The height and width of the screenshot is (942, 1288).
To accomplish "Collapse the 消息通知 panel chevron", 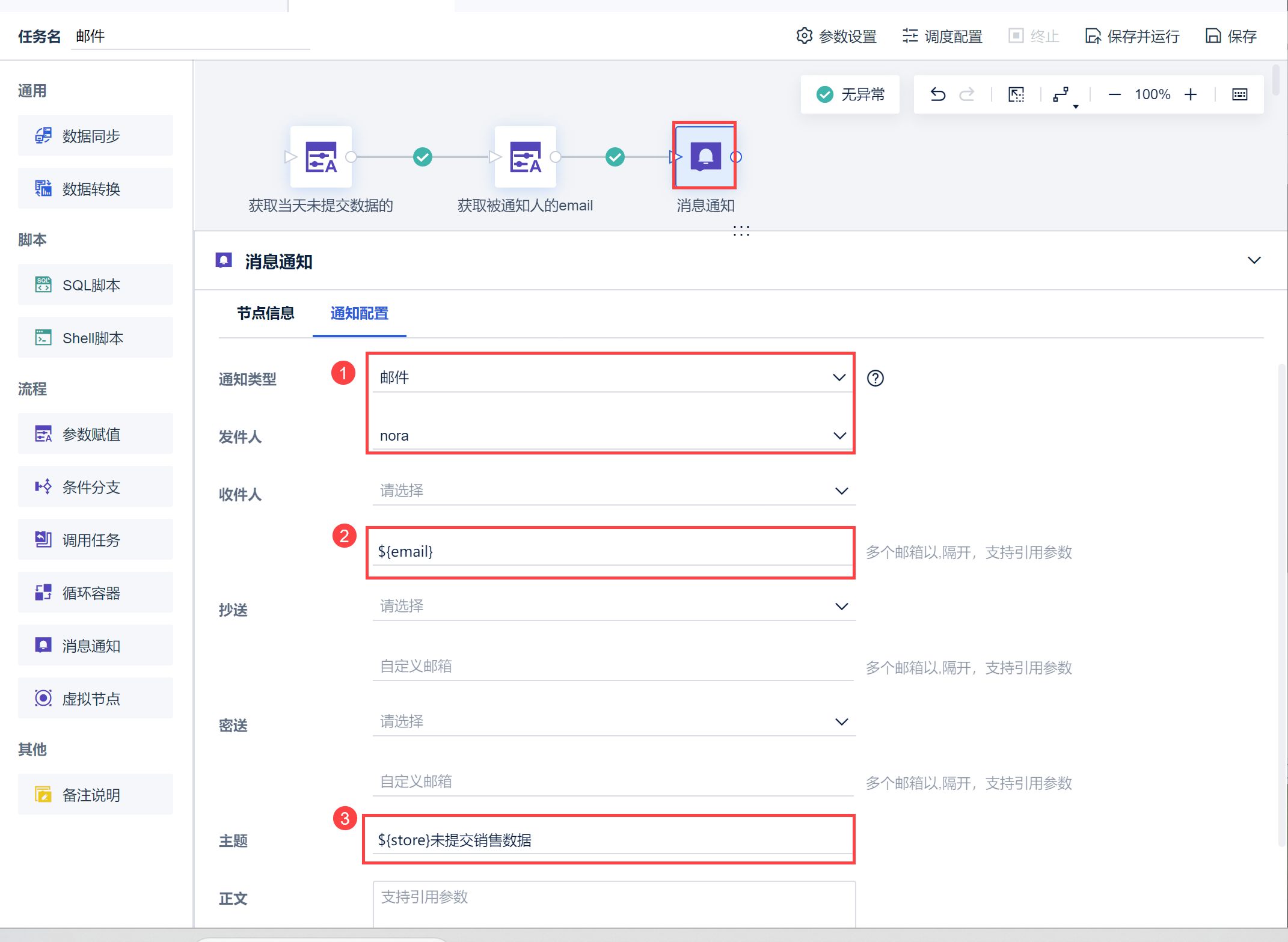I will tap(1254, 260).
